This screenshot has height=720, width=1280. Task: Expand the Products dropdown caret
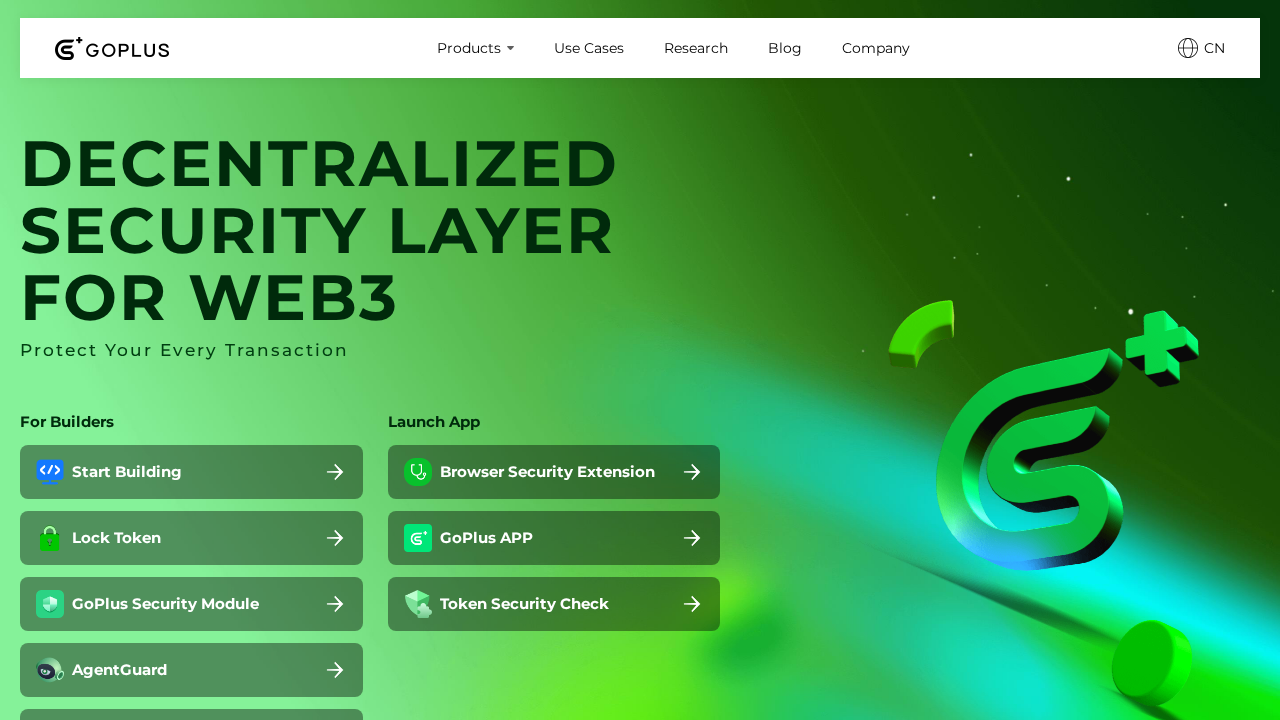[510, 48]
